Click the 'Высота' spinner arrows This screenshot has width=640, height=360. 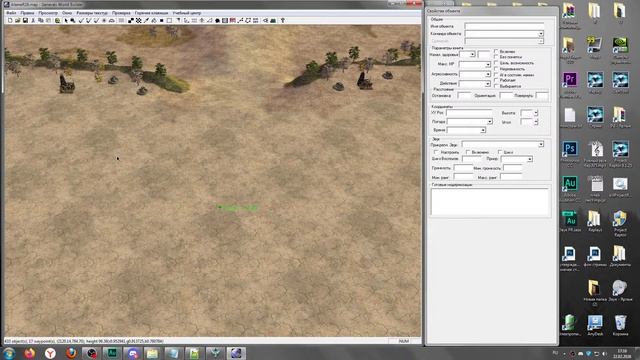[x=536, y=113]
